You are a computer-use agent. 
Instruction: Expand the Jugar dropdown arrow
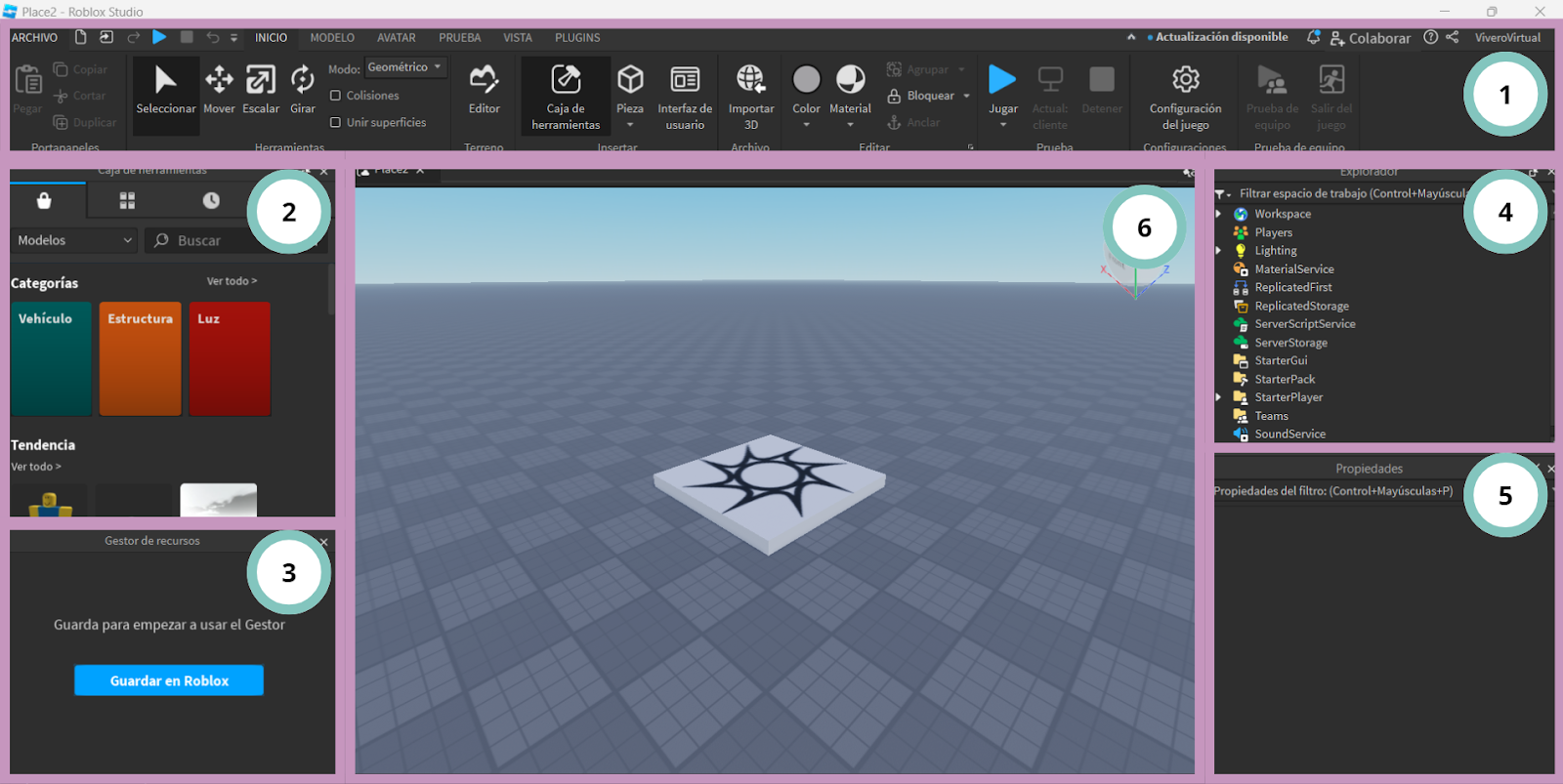(1002, 125)
